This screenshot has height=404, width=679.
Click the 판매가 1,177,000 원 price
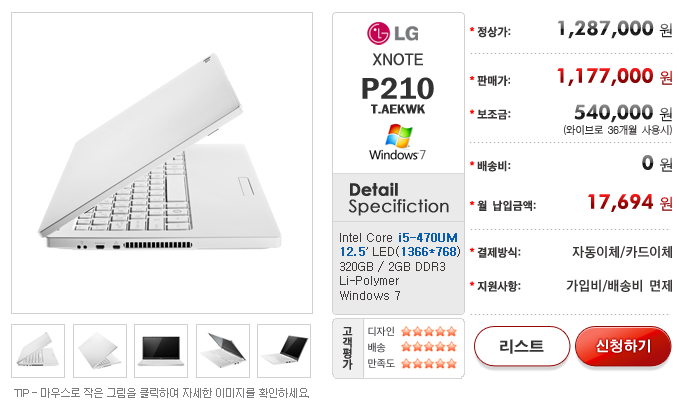click(614, 76)
